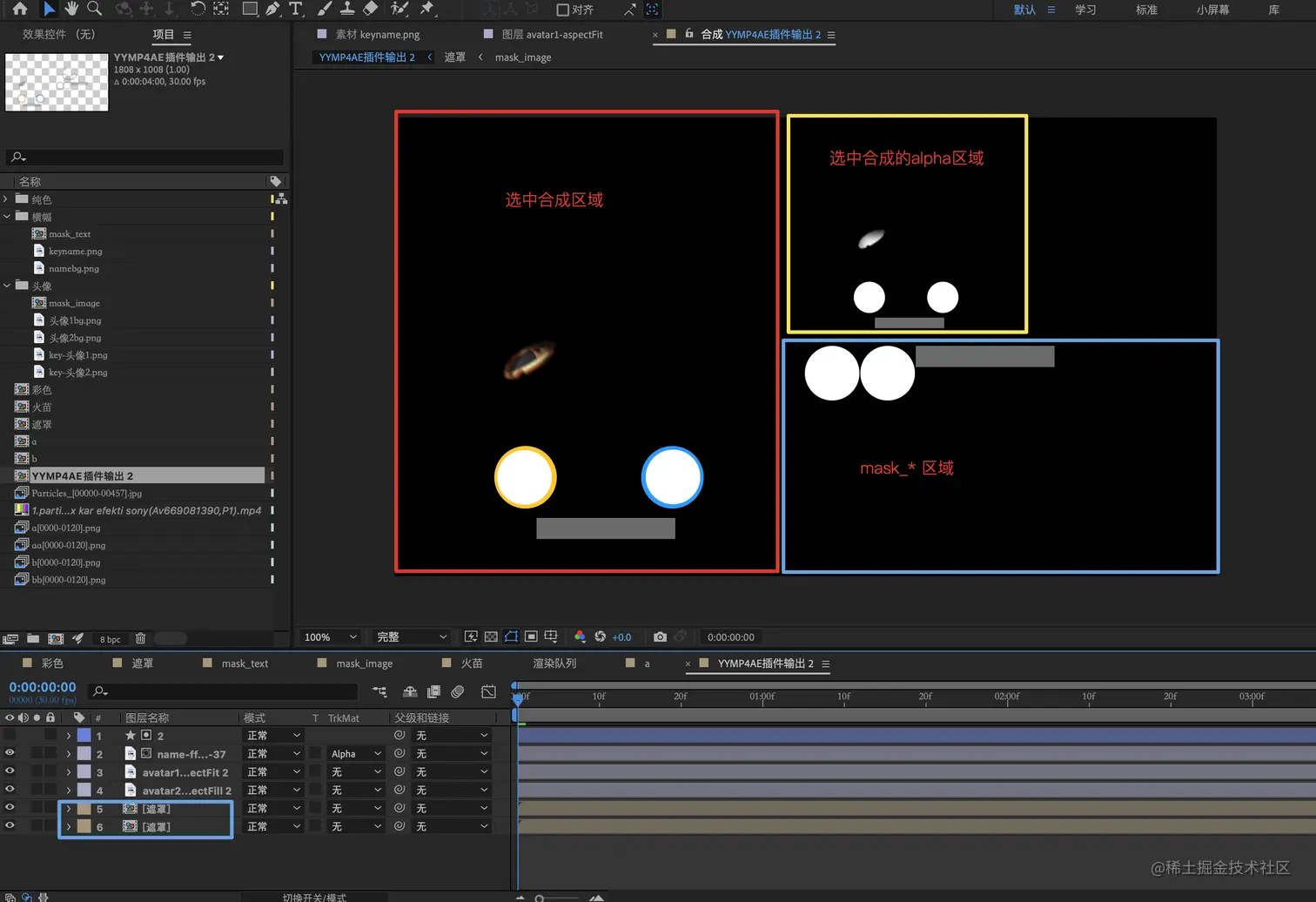Screen dimensions: 1316x902
Task: Open the Alpha track matte dropdown on layer 2
Action: 356,754
